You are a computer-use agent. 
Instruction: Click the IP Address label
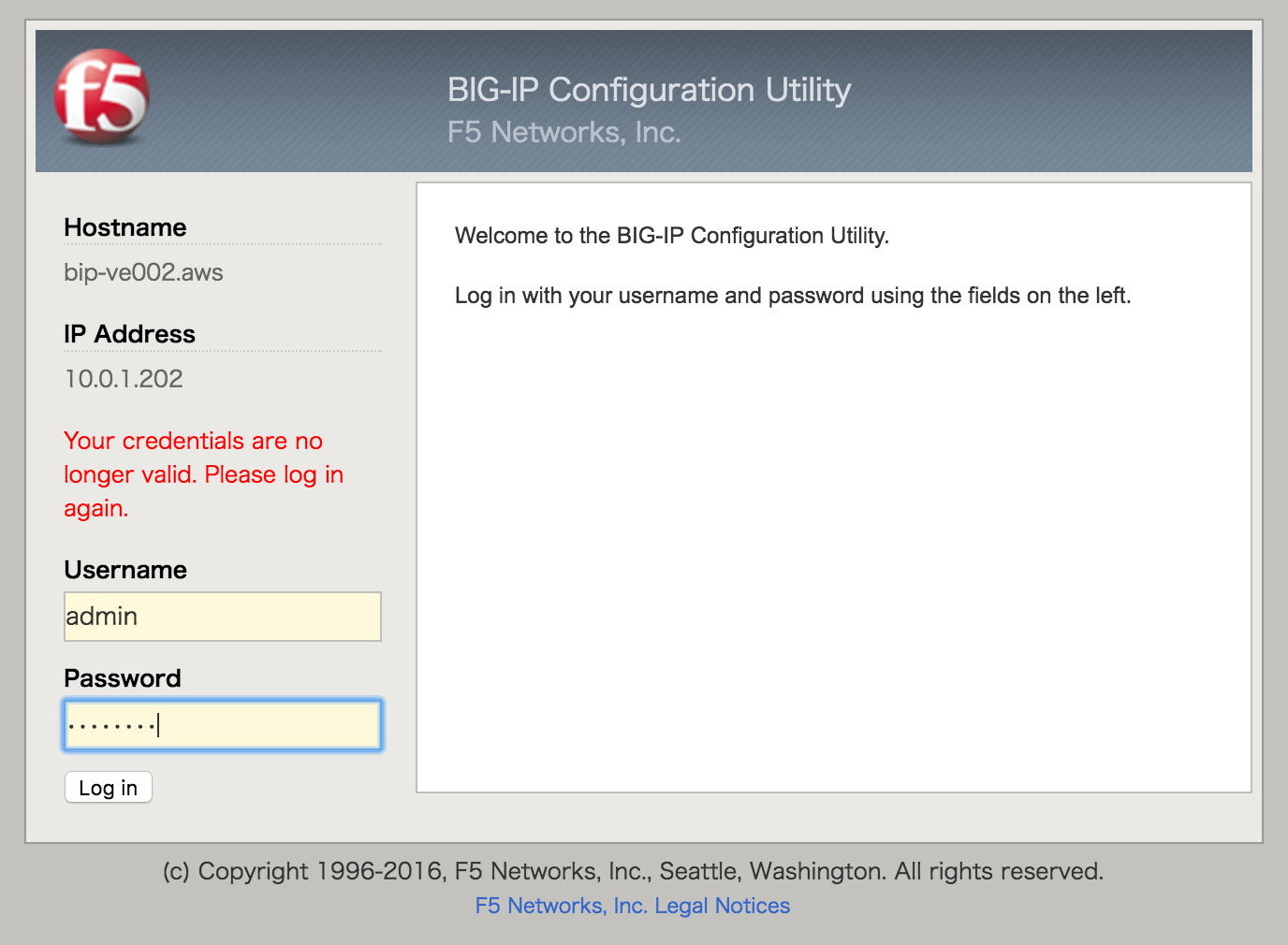[x=129, y=334]
